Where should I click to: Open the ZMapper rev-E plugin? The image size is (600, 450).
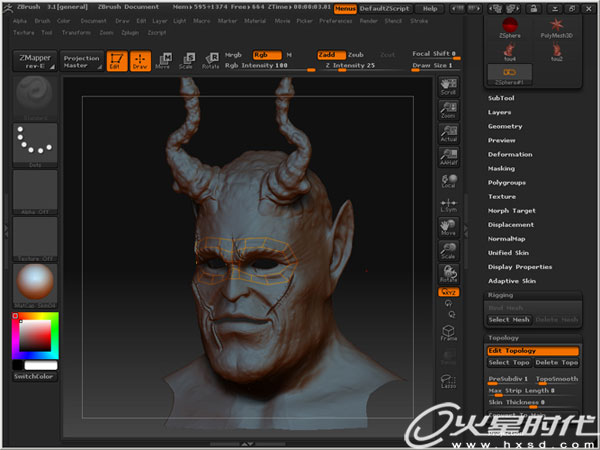[x=35, y=61]
